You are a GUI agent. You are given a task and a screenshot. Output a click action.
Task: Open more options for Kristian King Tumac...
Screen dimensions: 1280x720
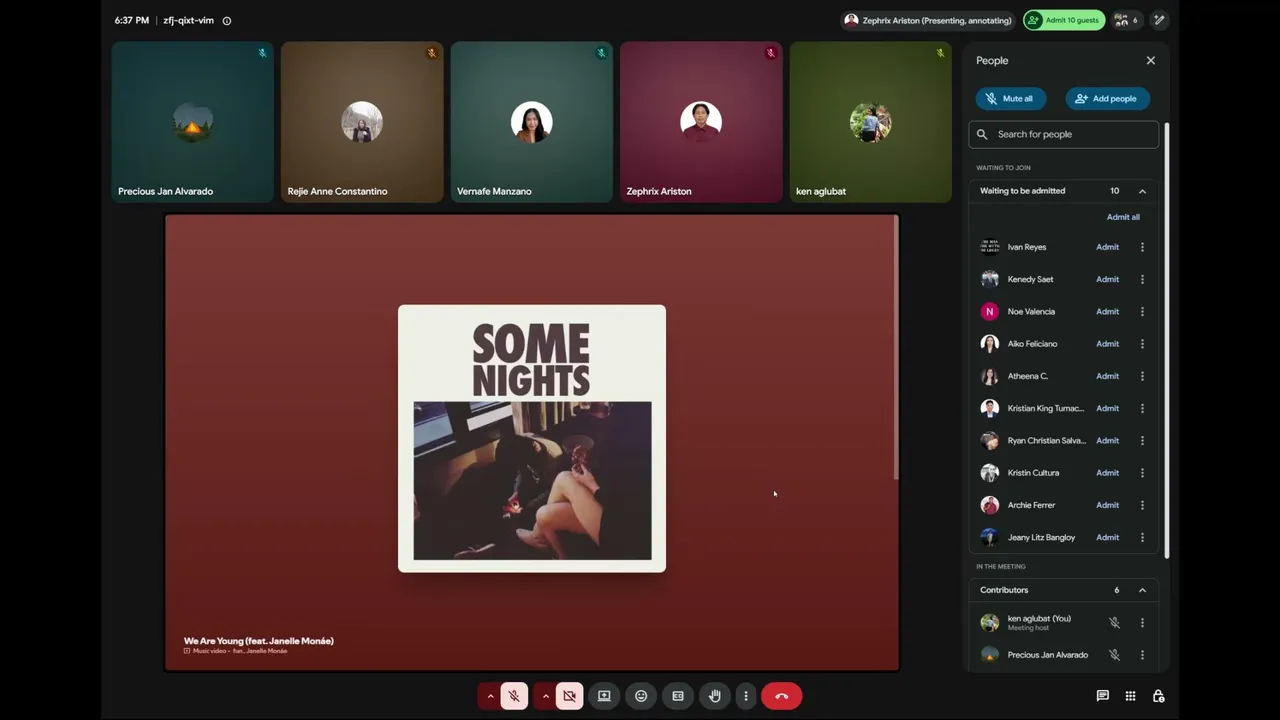coord(1142,408)
